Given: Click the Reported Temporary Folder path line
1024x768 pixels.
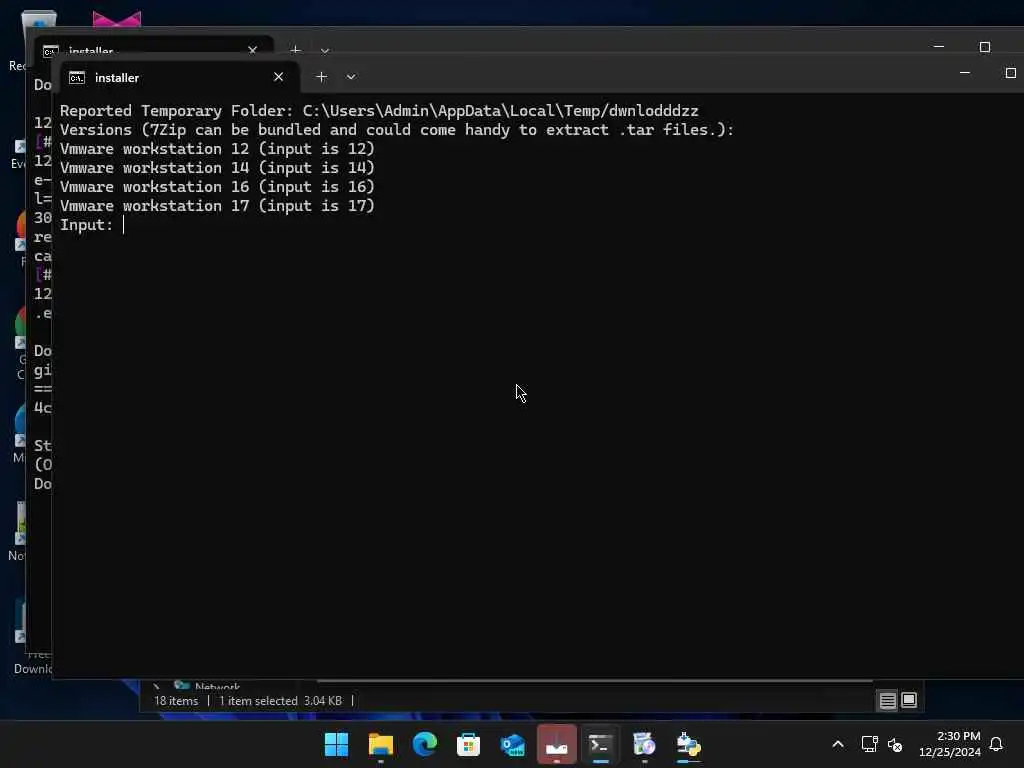Looking at the screenshot, I should (x=379, y=111).
